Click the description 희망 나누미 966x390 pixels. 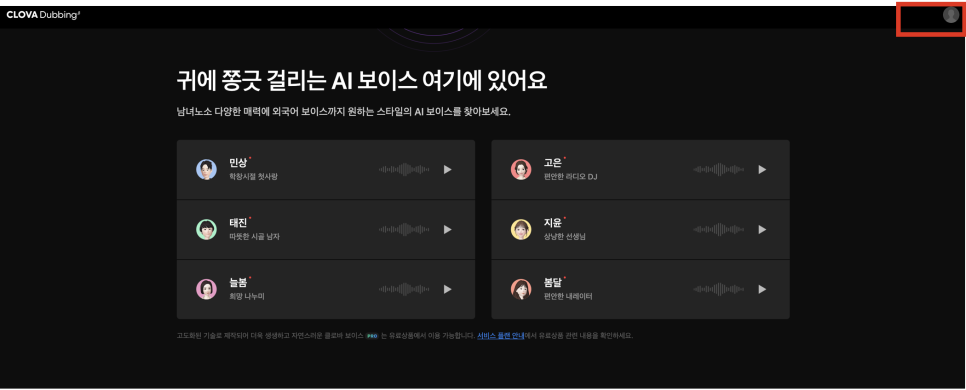pyautogui.click(x=246, y=296)
